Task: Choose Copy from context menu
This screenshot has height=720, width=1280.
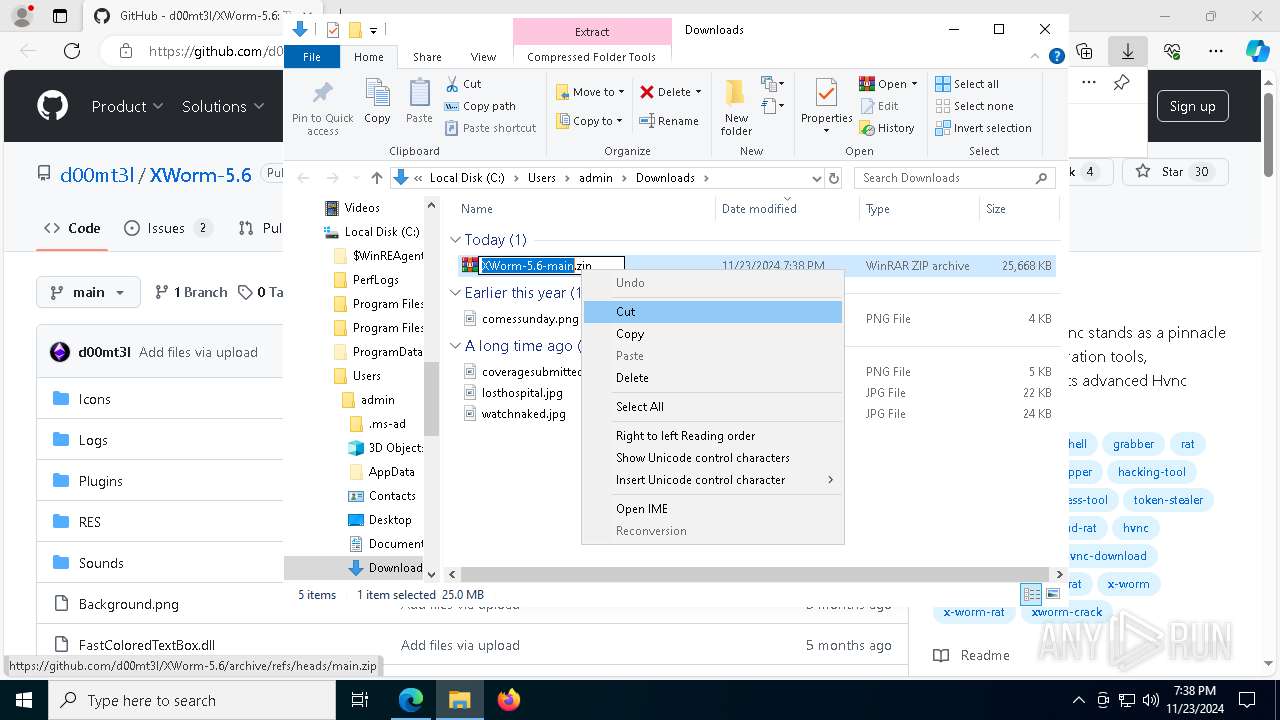Action: [x=712, y=334]
